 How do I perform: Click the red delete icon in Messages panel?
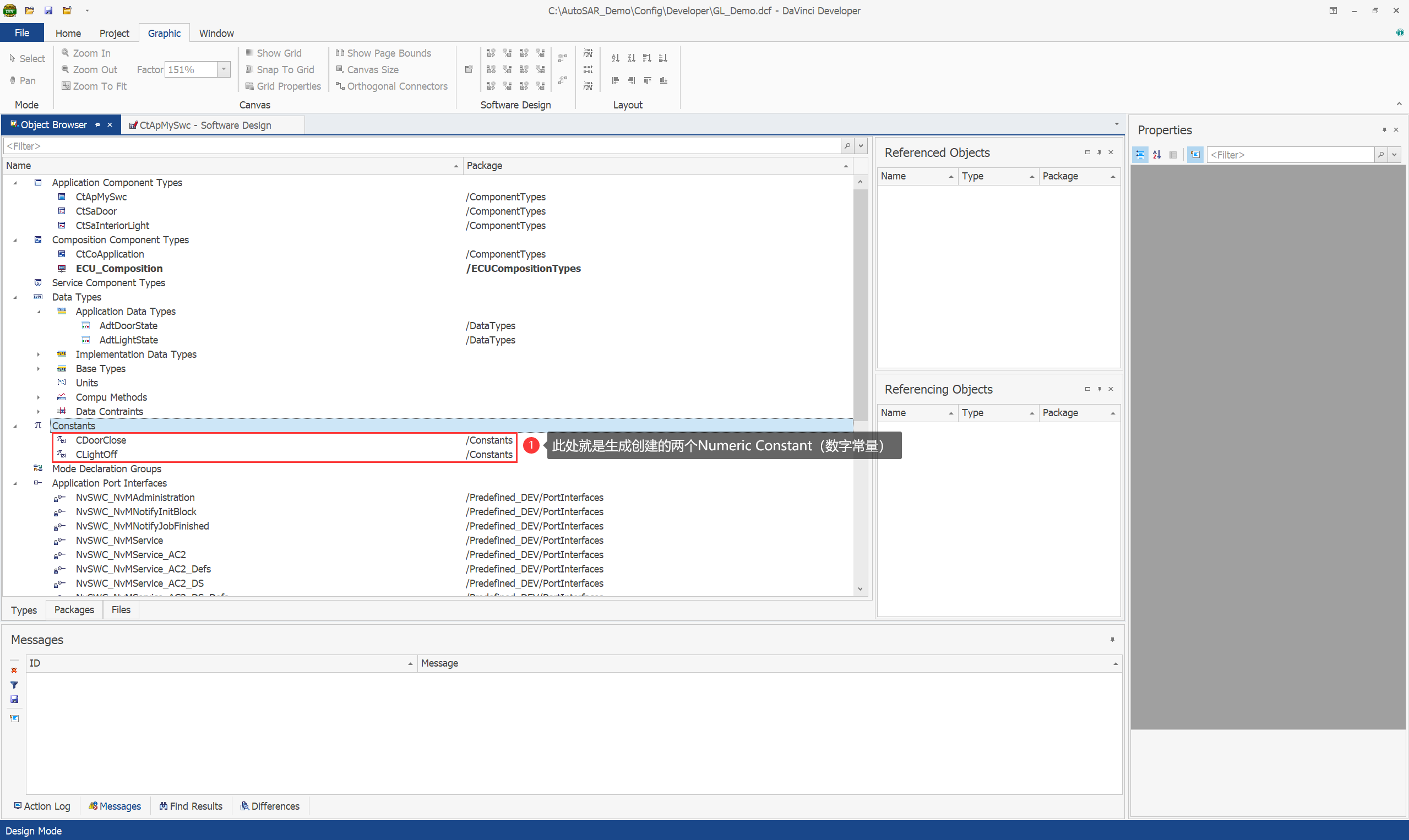pos(14,670)
